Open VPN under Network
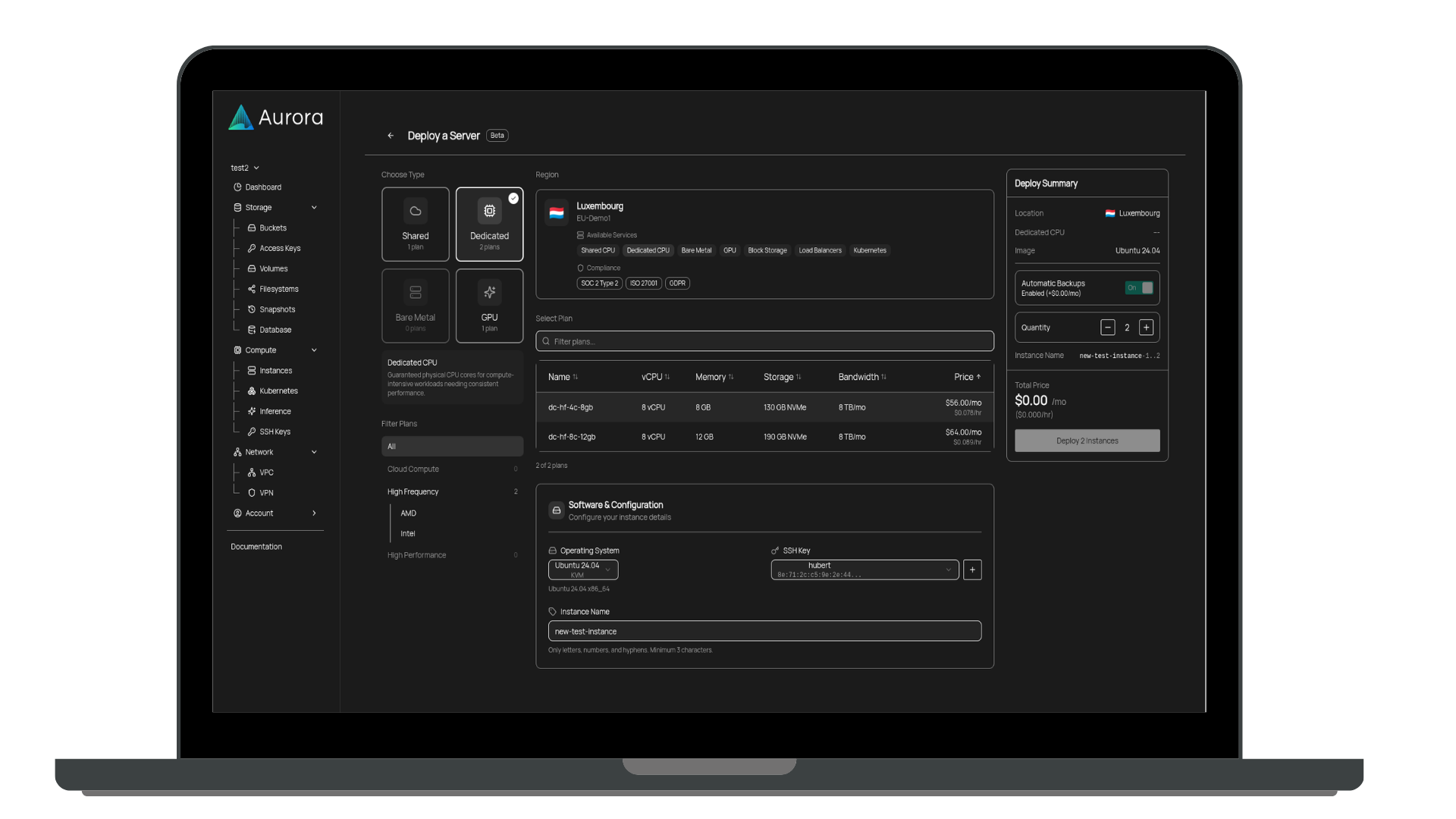This screenshot has height=819, width=1456. 266,493
